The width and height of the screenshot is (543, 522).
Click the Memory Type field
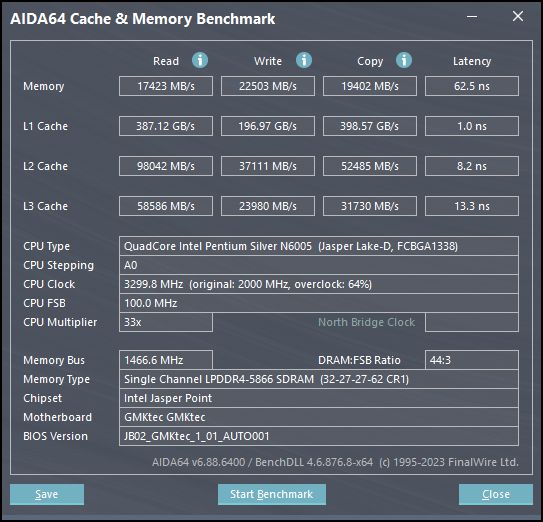[319, 379]
